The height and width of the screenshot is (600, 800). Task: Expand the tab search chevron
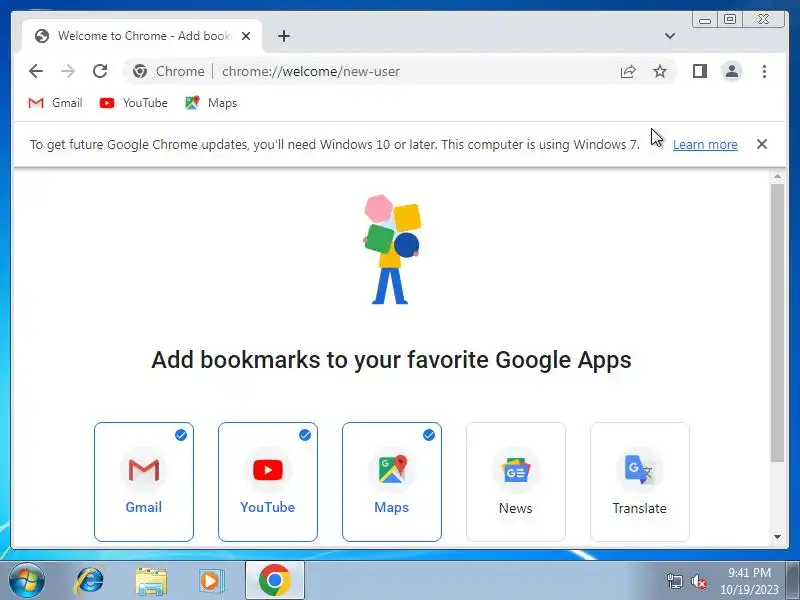[670, 36]
